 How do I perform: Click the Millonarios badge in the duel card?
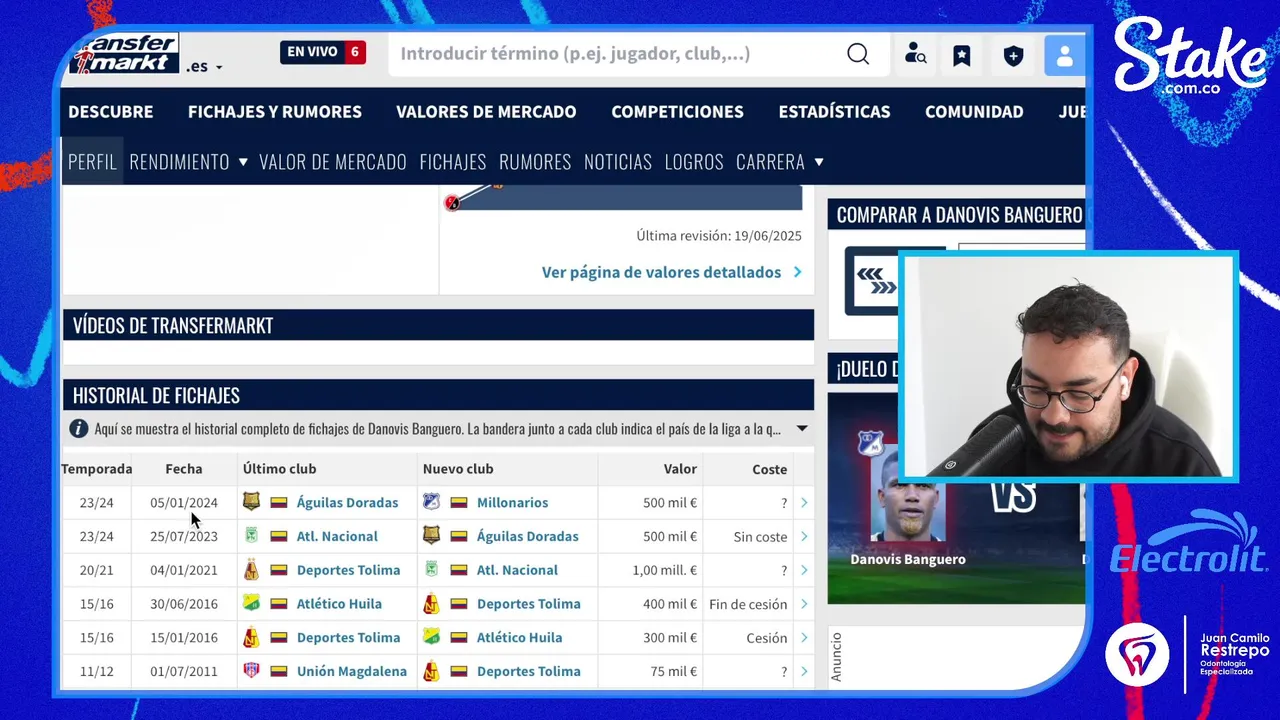[871, 443]
